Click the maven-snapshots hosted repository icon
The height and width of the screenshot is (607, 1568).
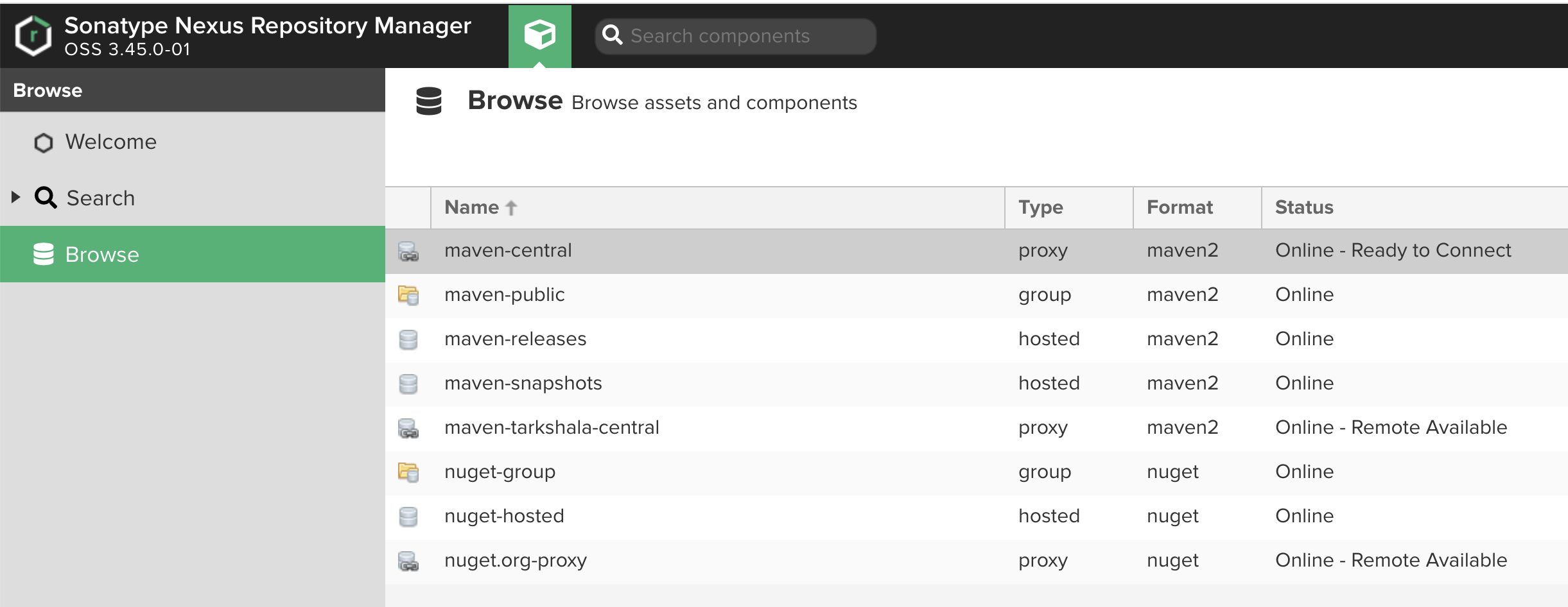[x=408, y=384]
